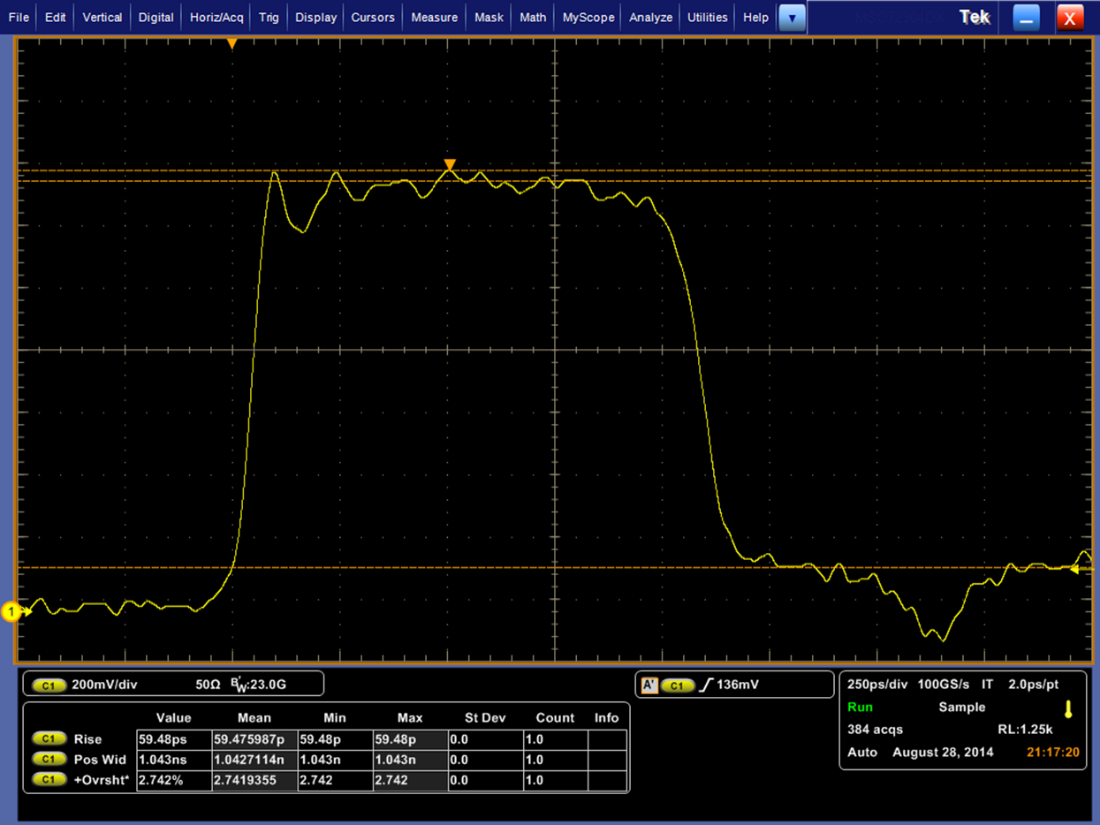Image resolution: width=1100 pixels, height=825 pixels.
Task: Open the MyScope menu
Action: (588, 17)
